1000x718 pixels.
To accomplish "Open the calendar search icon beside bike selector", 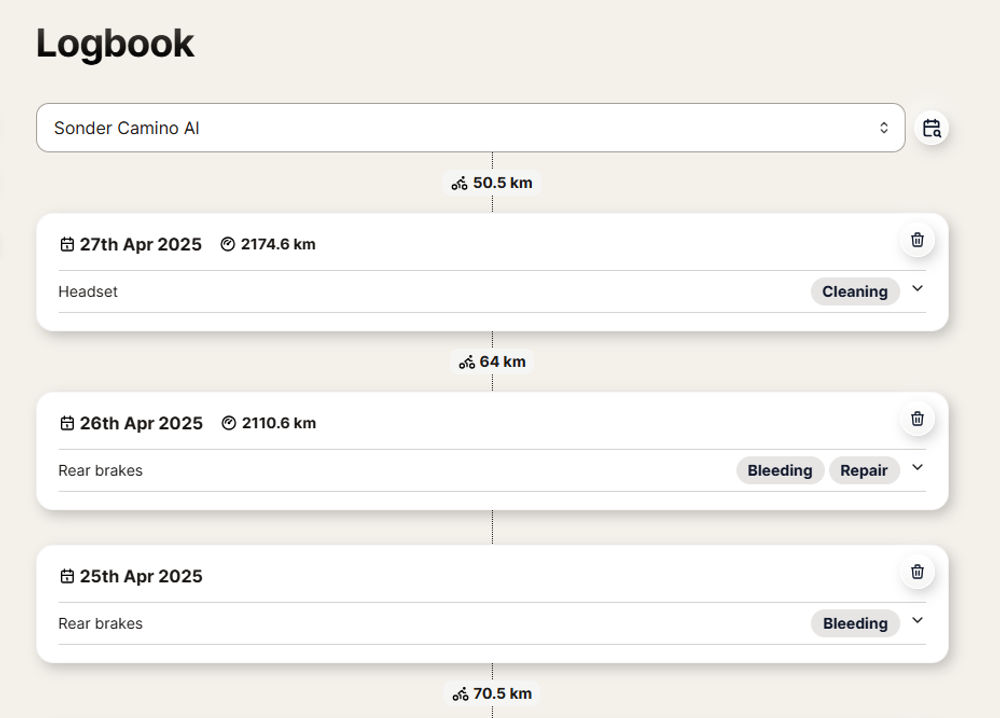I will click(932, 128).
